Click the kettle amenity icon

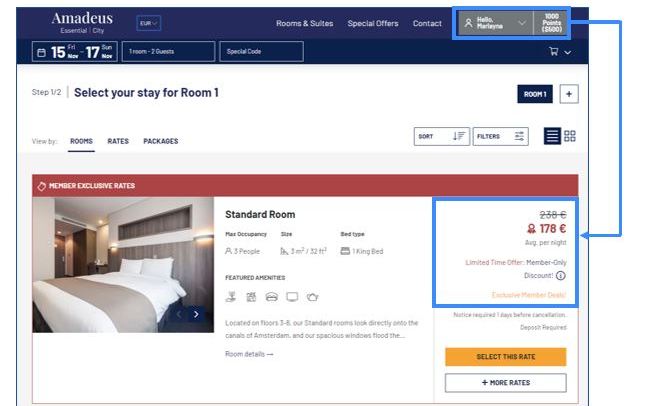[x=312, y=297]
